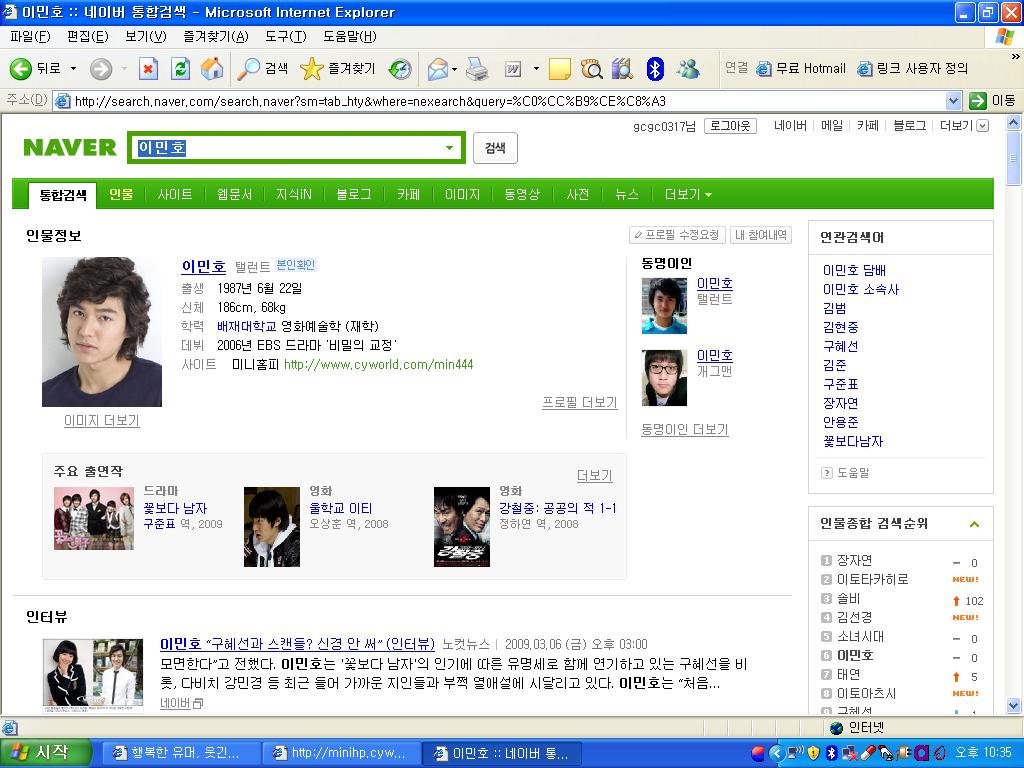Screen dimensions: 1024x768
Task: Click the Mail envelope toolbar icon
Action: pyautogui.click(x=437, y=68)
